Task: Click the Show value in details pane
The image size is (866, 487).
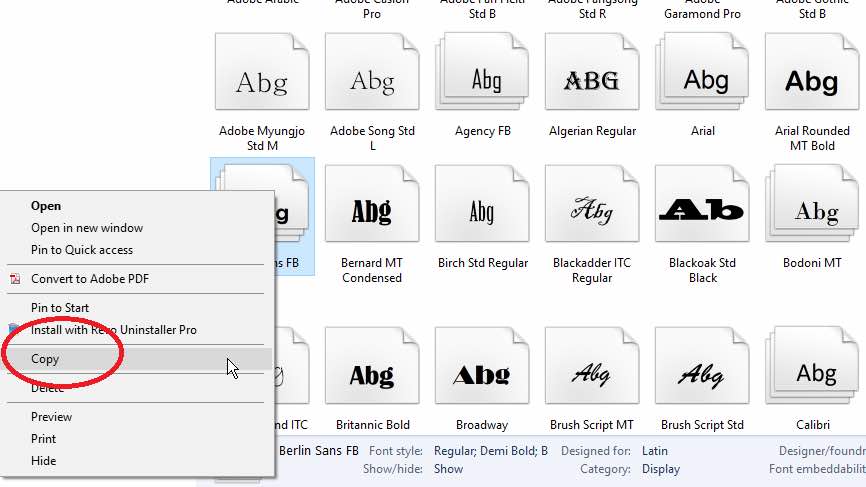Action: click(448, 469)
